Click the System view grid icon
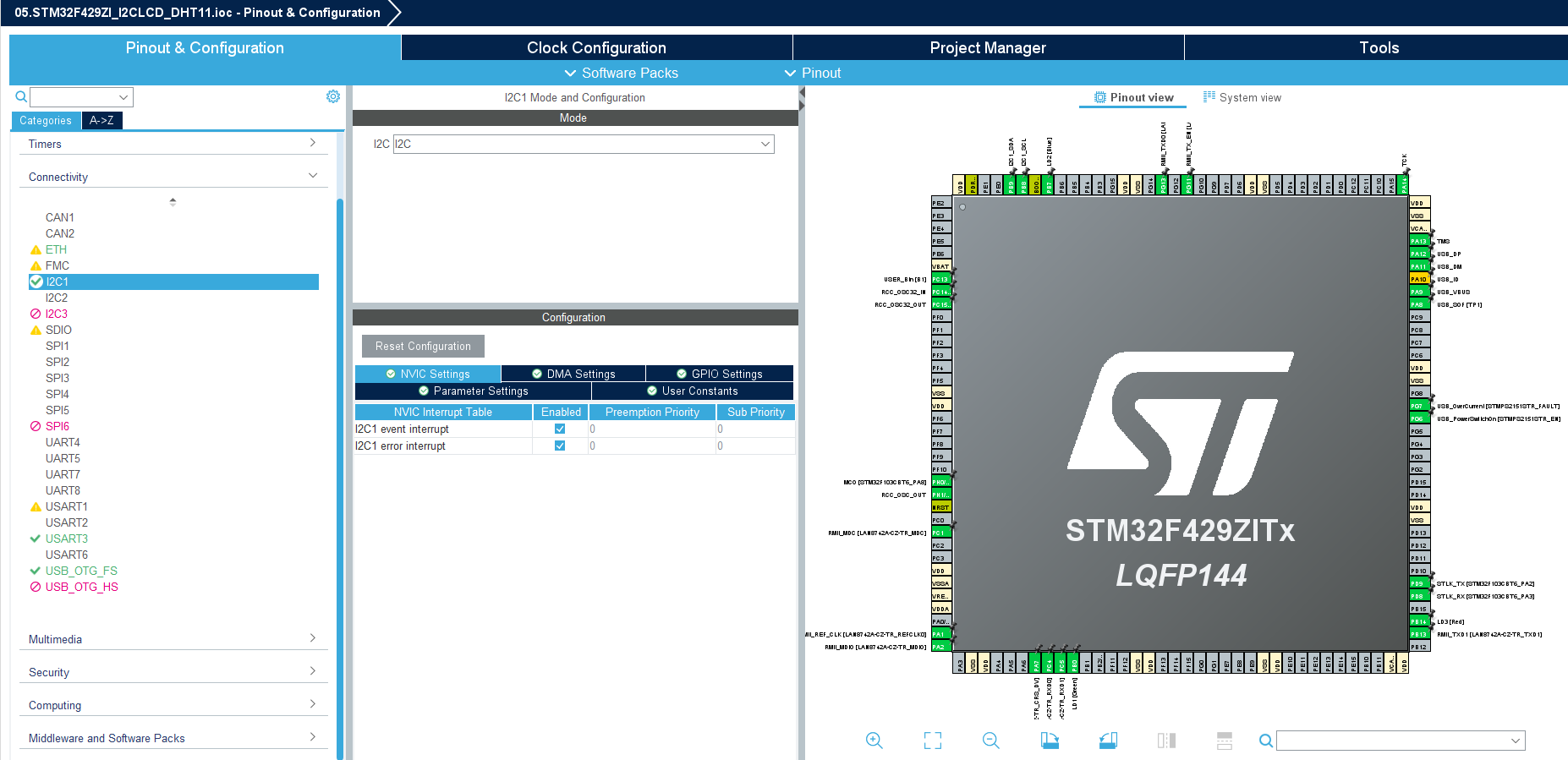Screen dimensions: 1568x760 coord(1209,97)
